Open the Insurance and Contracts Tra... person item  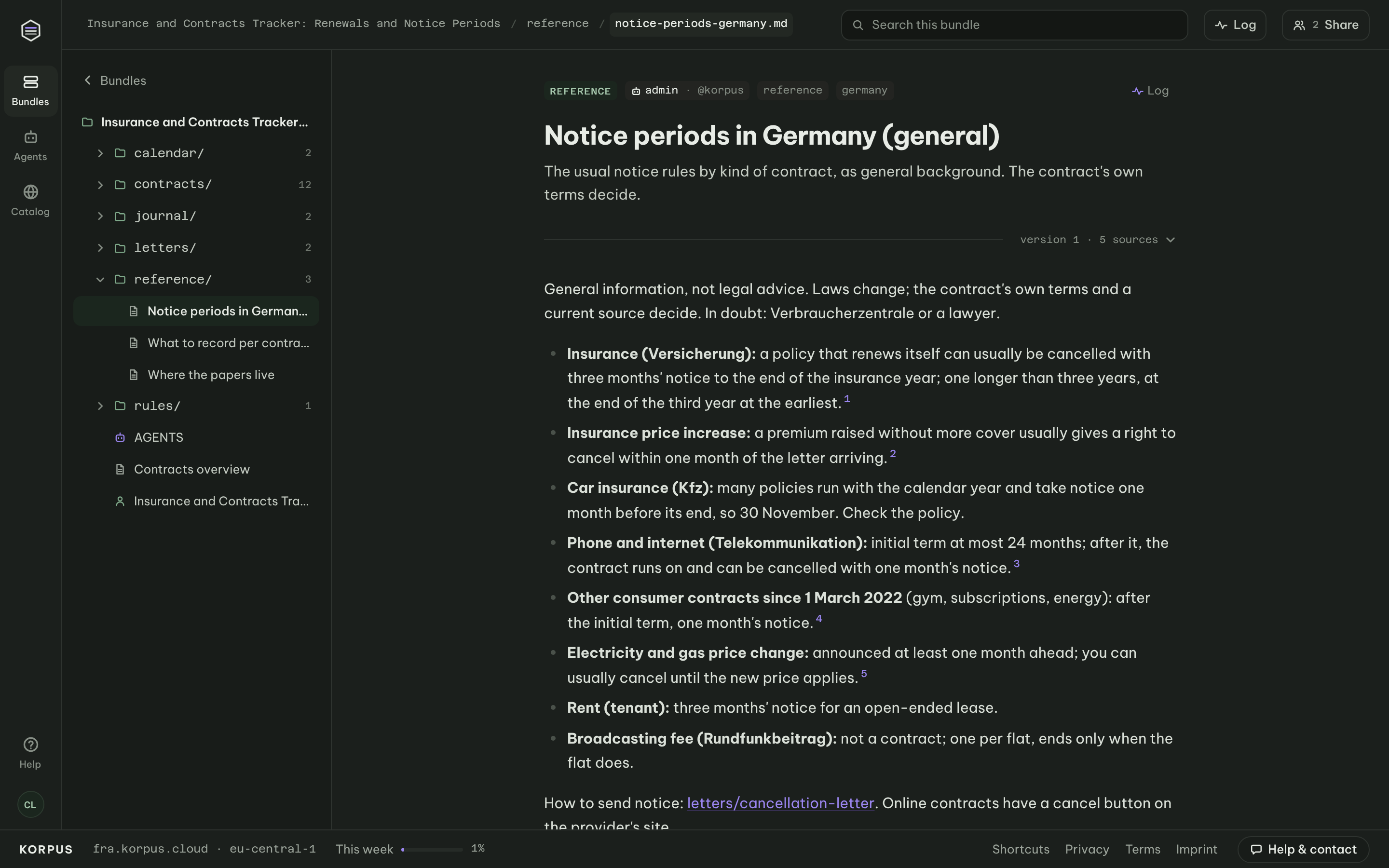tap(196, 501)
